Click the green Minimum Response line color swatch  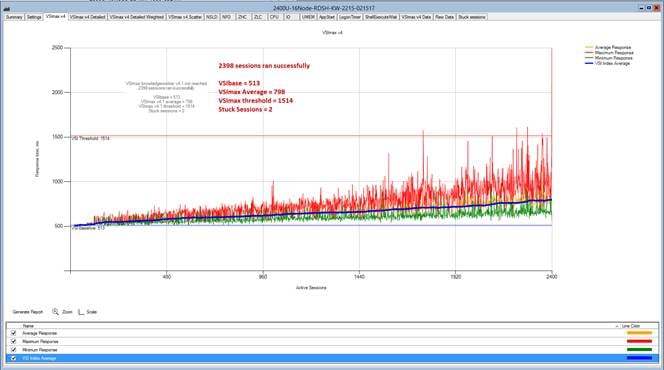click(639, 350)
